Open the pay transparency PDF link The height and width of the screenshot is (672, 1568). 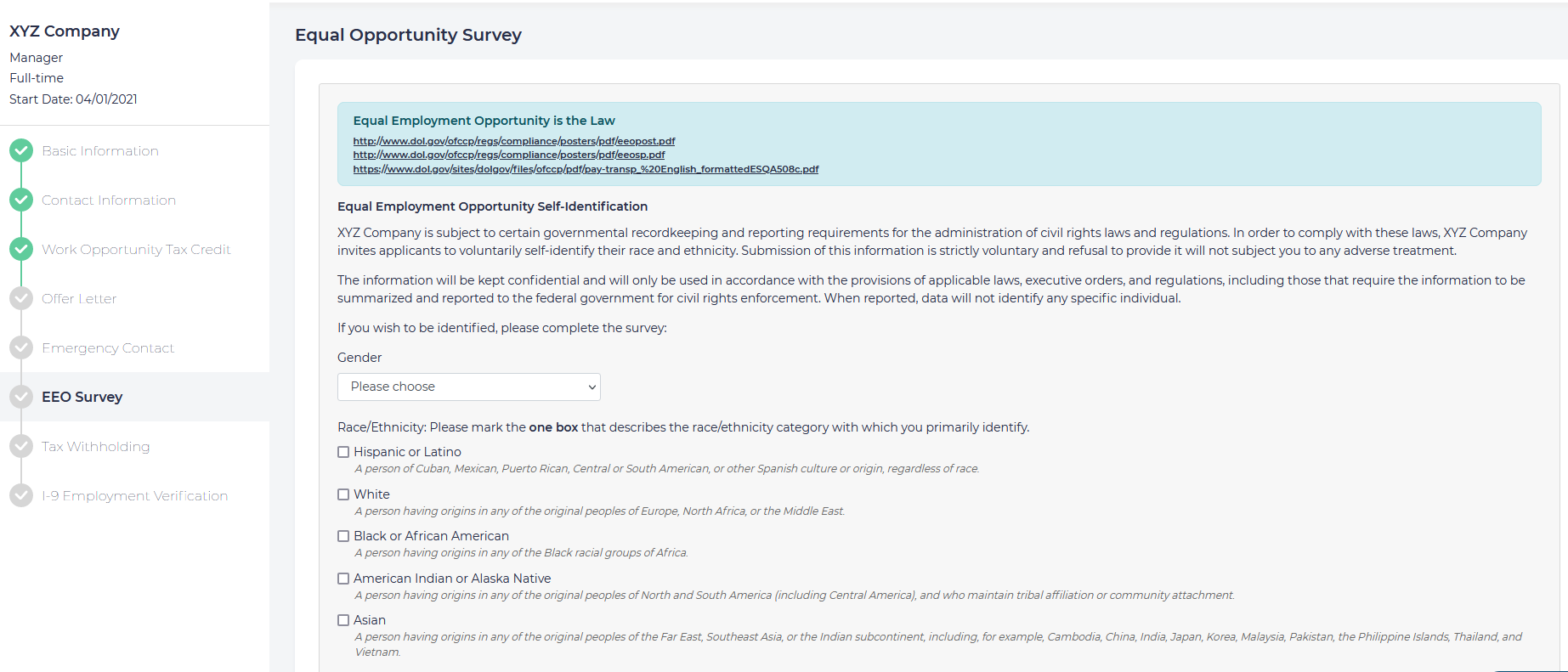[586, 169]
